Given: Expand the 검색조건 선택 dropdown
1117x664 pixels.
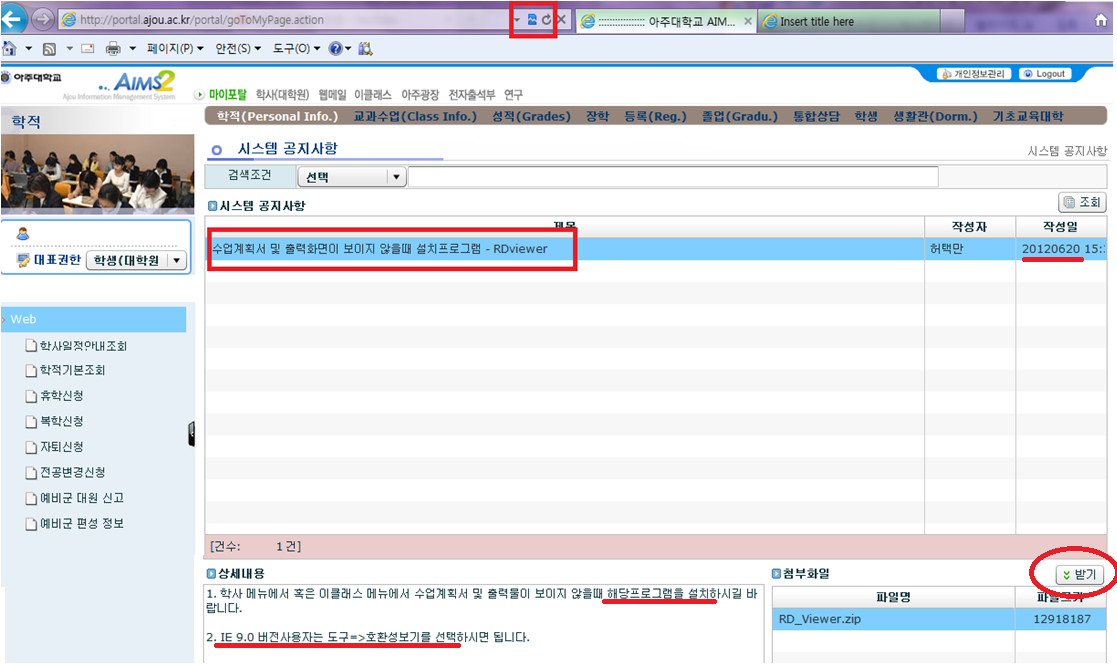Looking at the screenshot, I should (x=396, y=177).
